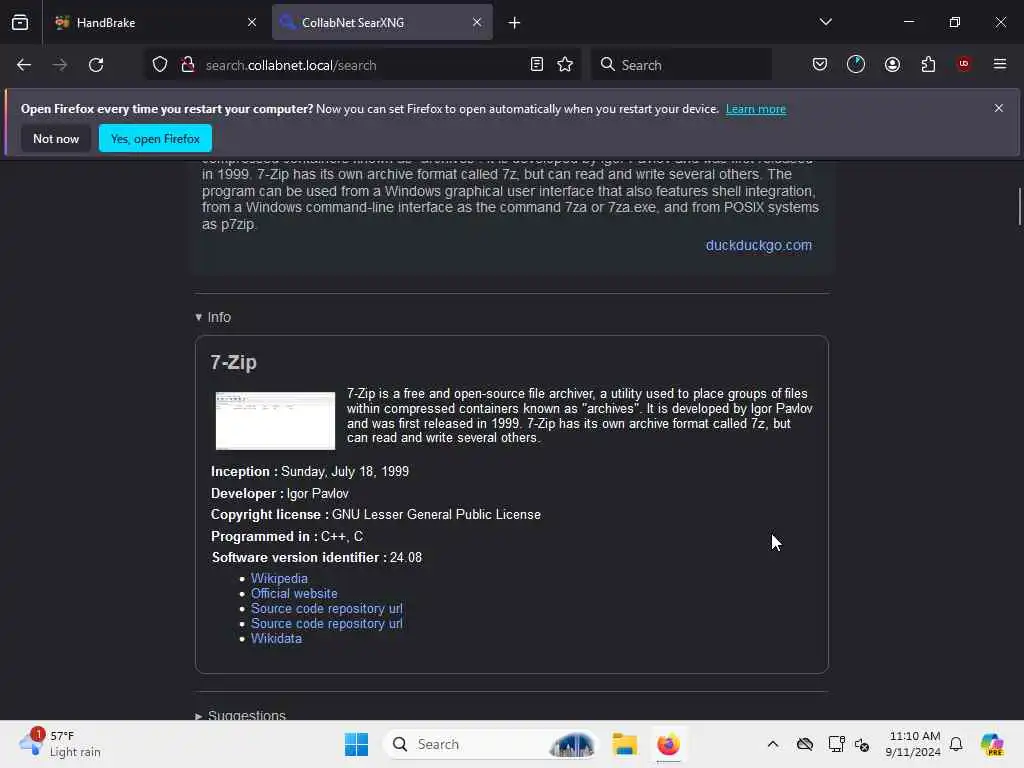Image resolution: width=1024 pixels, height=768 pixels.
Task: Open the Official website link
Action: pyautogui.click(x=294, y=593)
